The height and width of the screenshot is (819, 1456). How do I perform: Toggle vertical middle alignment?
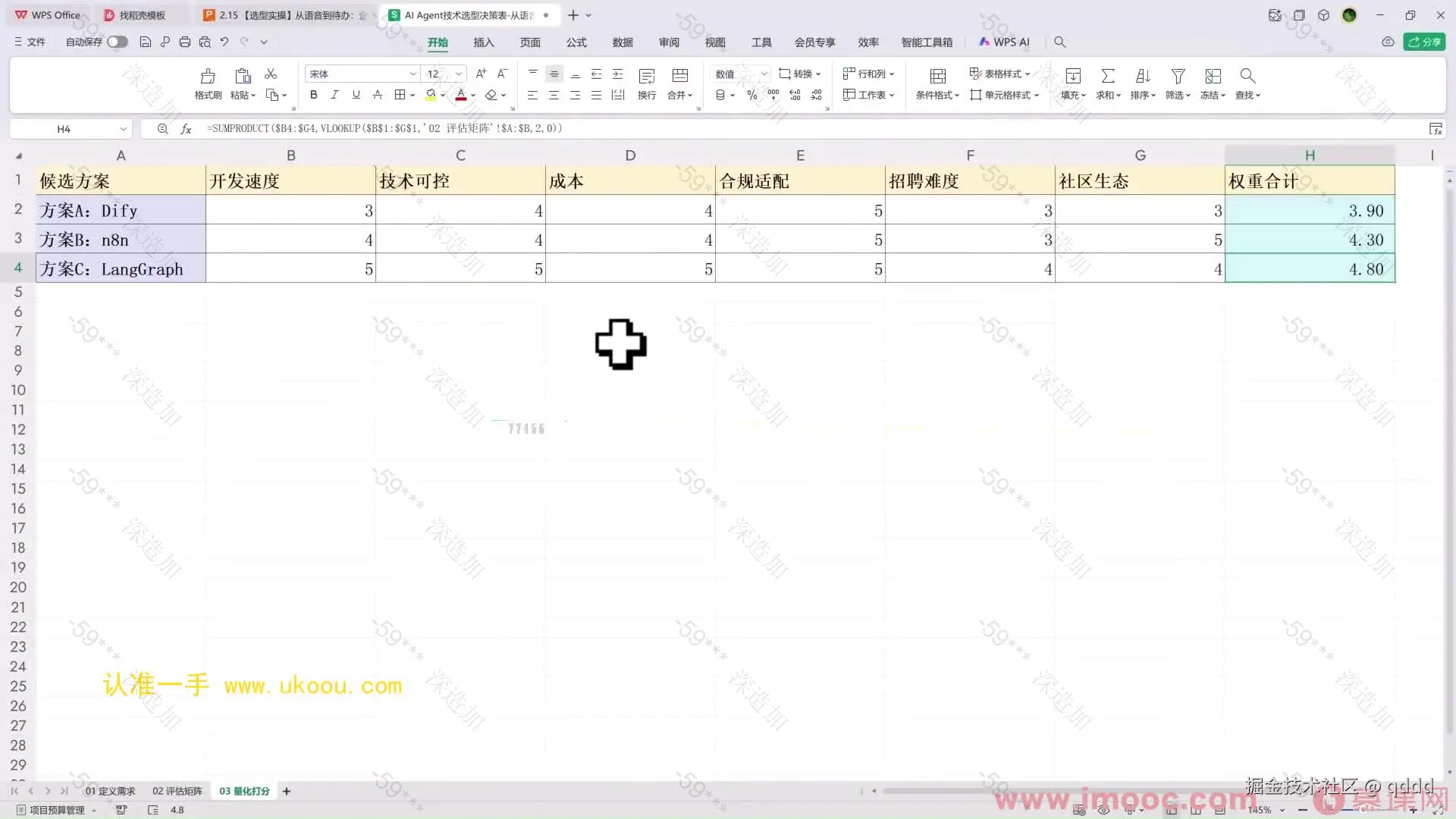coord(554,74)
